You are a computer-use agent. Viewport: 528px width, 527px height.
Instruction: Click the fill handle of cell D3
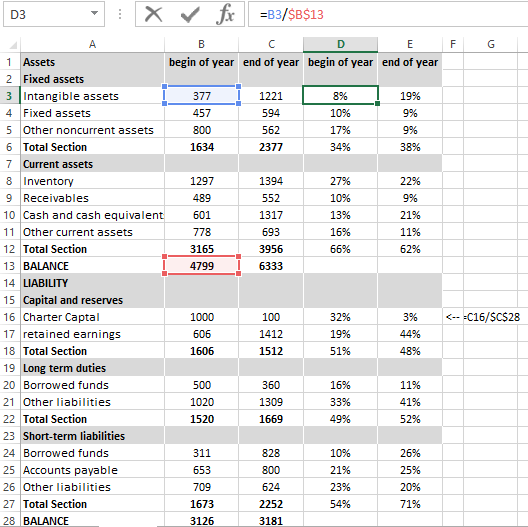tap(377, 104)
